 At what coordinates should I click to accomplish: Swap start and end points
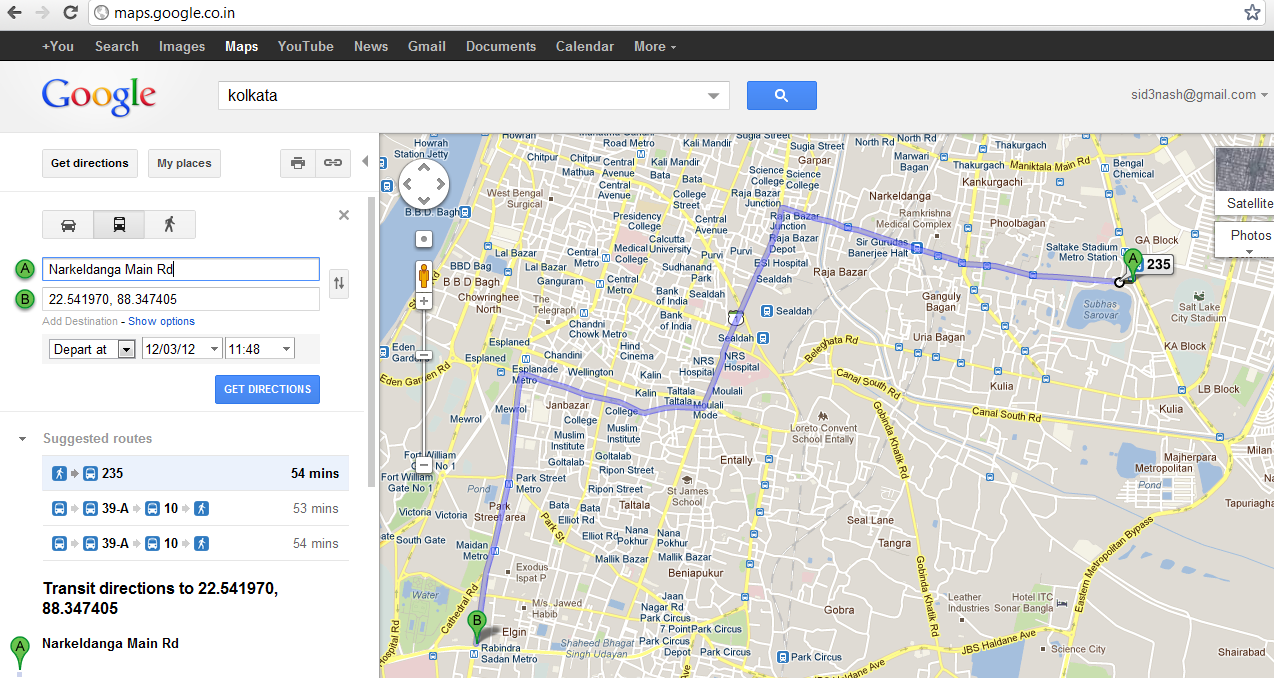coord(340,284)
